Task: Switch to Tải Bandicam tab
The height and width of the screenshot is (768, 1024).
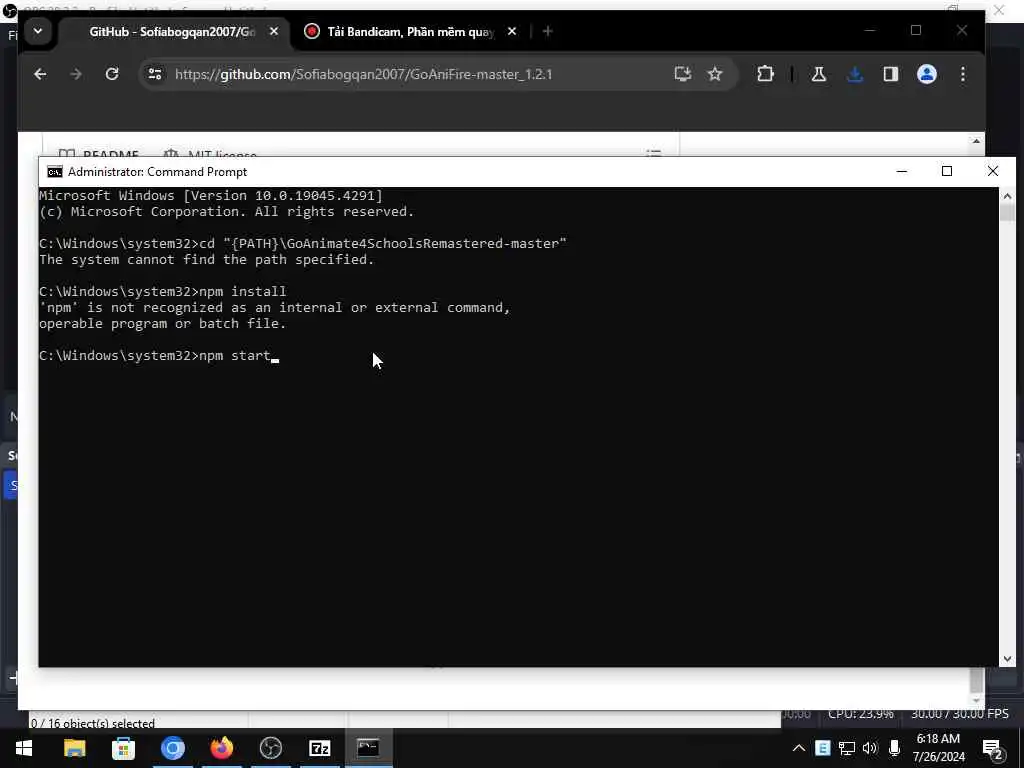Action: [411, 31]
